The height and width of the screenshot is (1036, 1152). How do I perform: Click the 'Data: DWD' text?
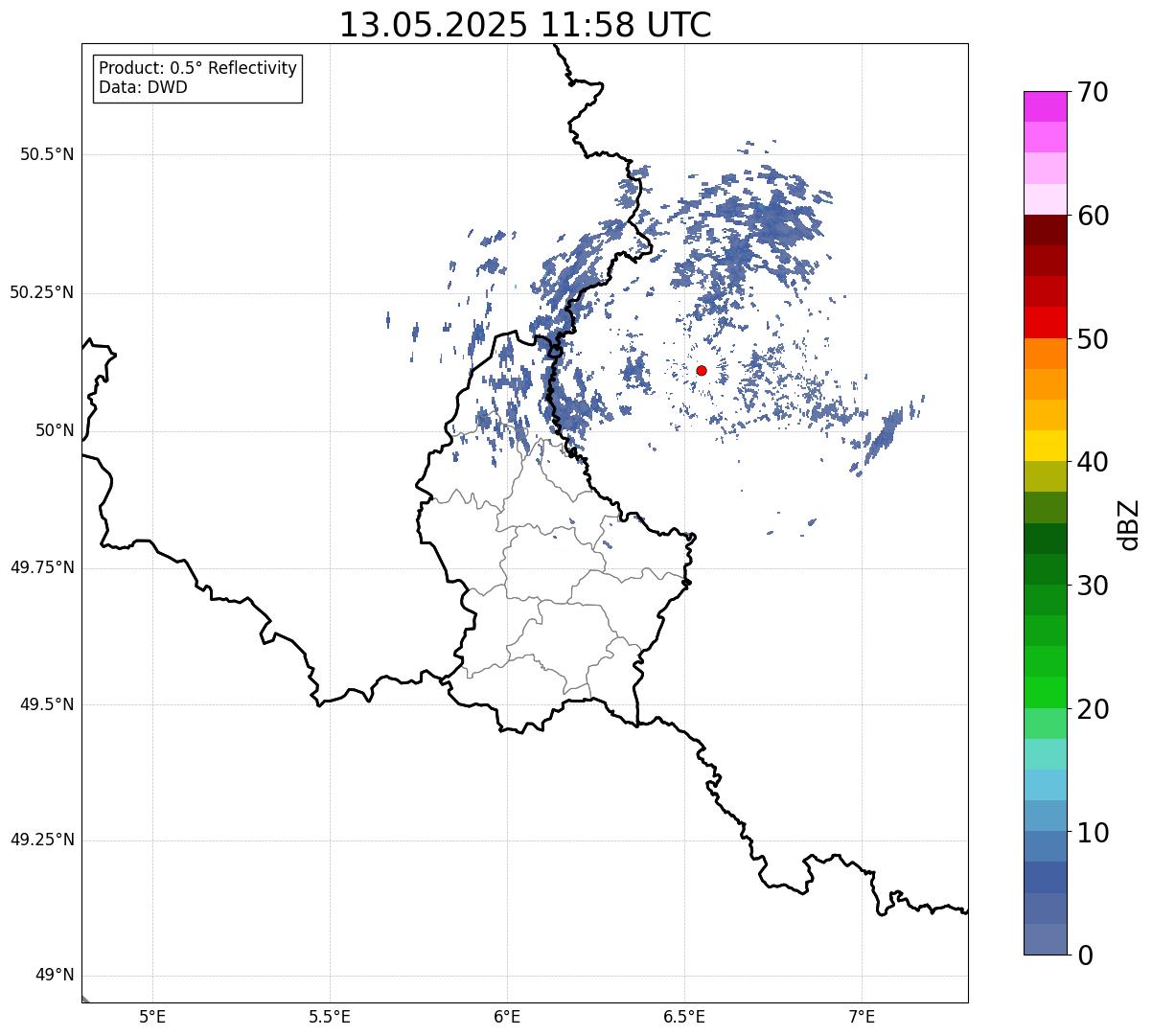(x=144, y=87)
